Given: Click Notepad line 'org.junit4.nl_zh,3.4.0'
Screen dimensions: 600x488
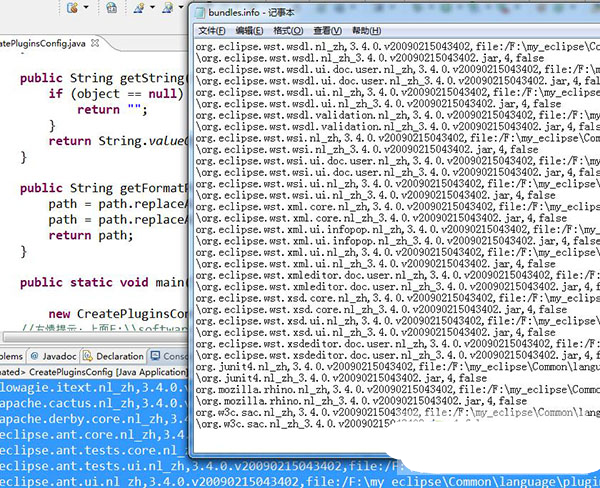Looking at the screenshot, I should (x=398, y=367).
